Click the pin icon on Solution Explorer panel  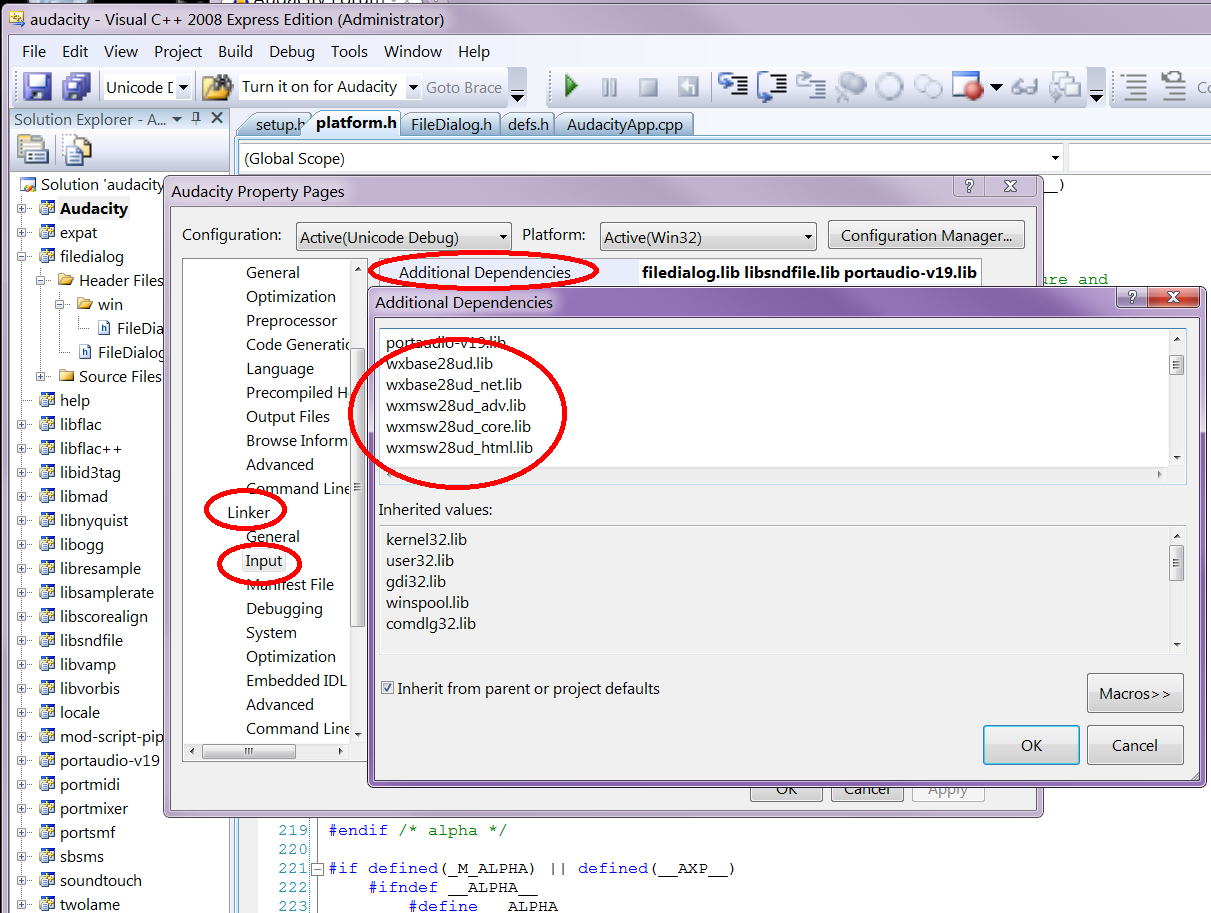197,119
